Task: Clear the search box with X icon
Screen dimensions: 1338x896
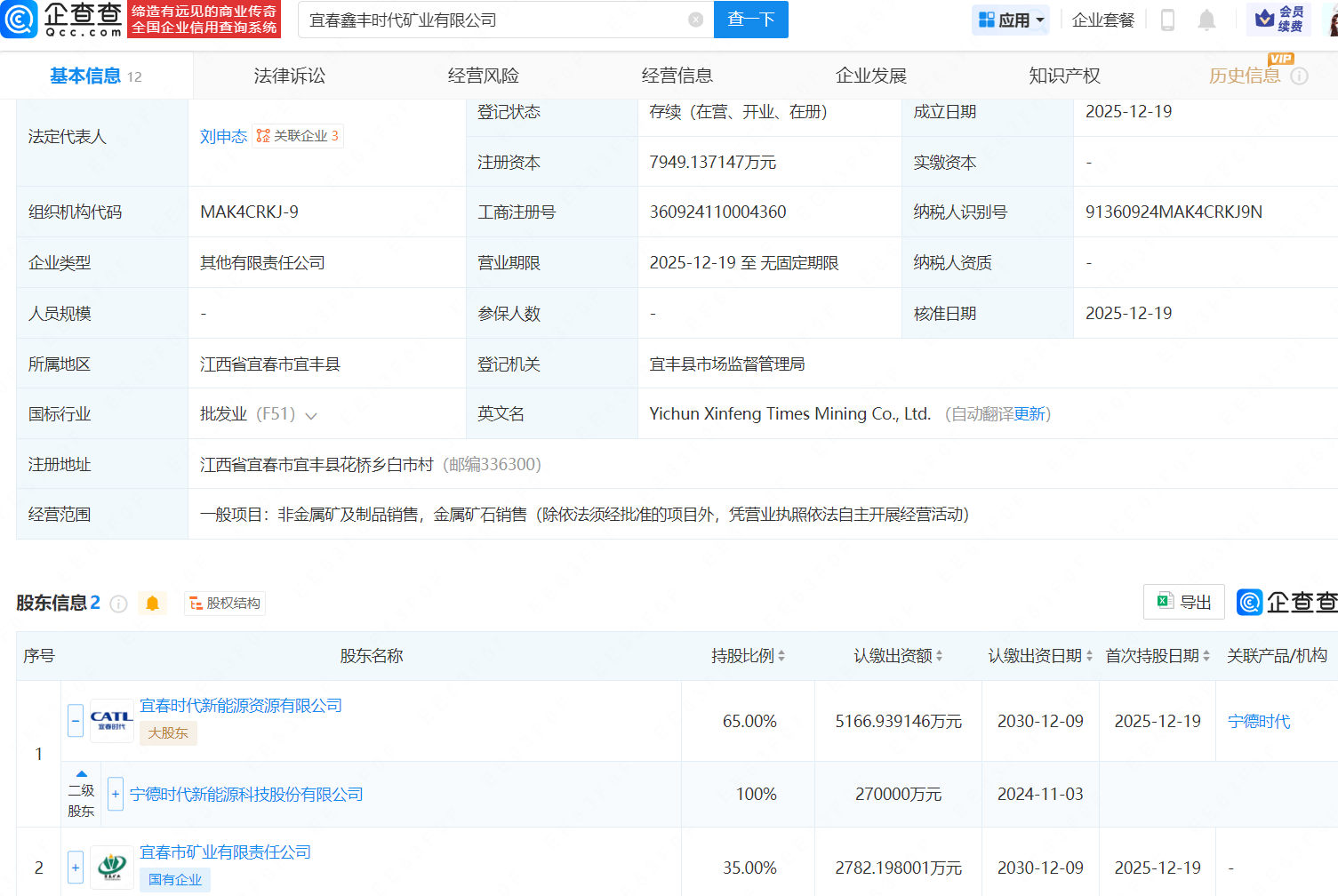Action: [x=696, y=20]
